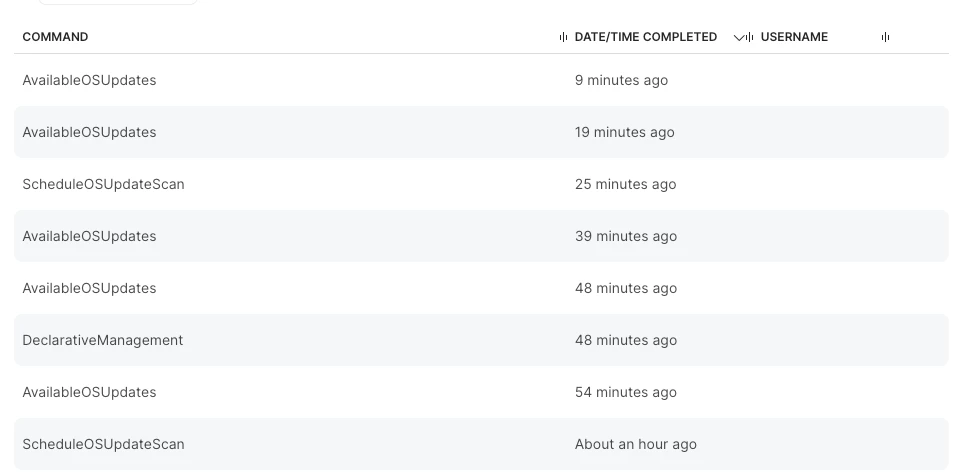Screen dimensions: 957x474
Task: Open the DeclarativeManagement command row
Action: 481,340
